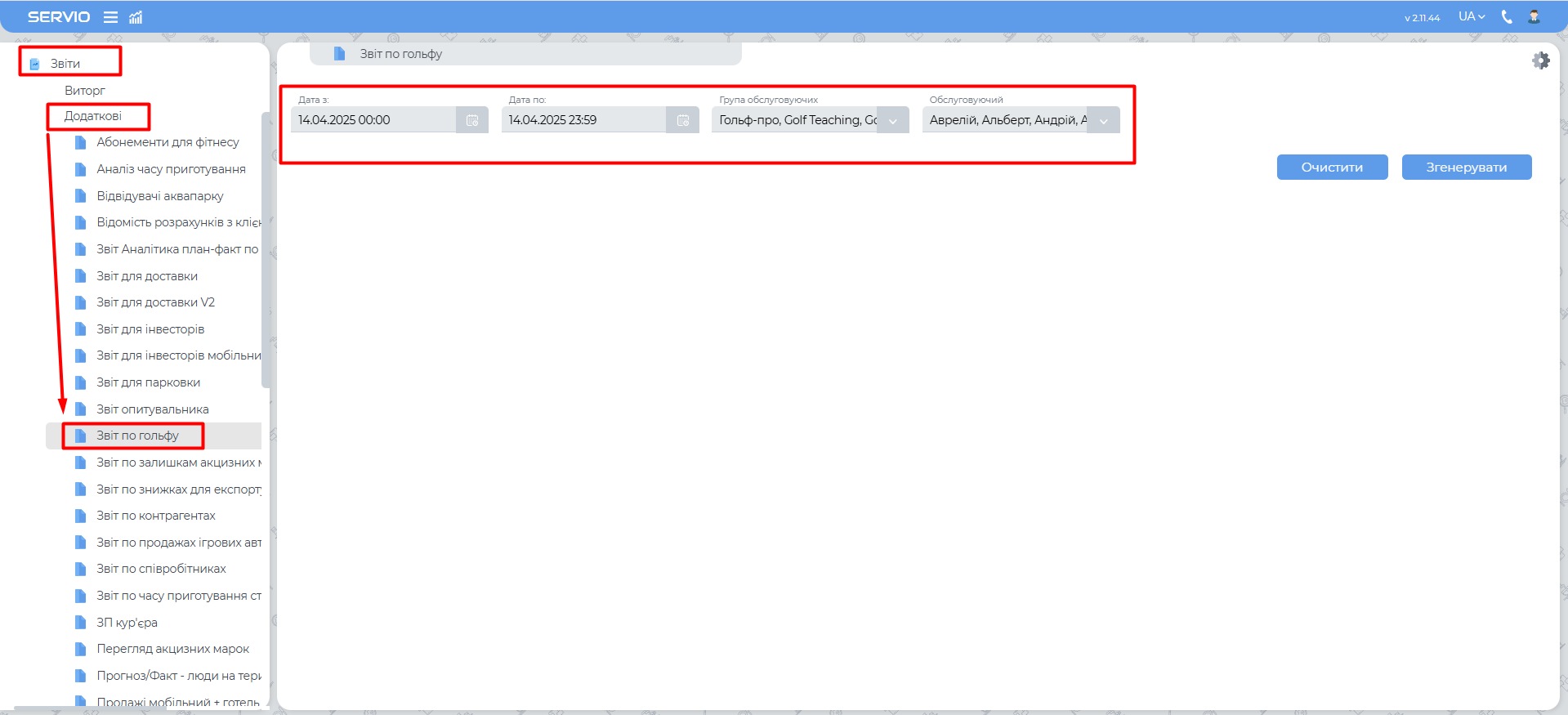
Task: Open calendar picker for 'Дата з' field
Action: pos(472,120)
